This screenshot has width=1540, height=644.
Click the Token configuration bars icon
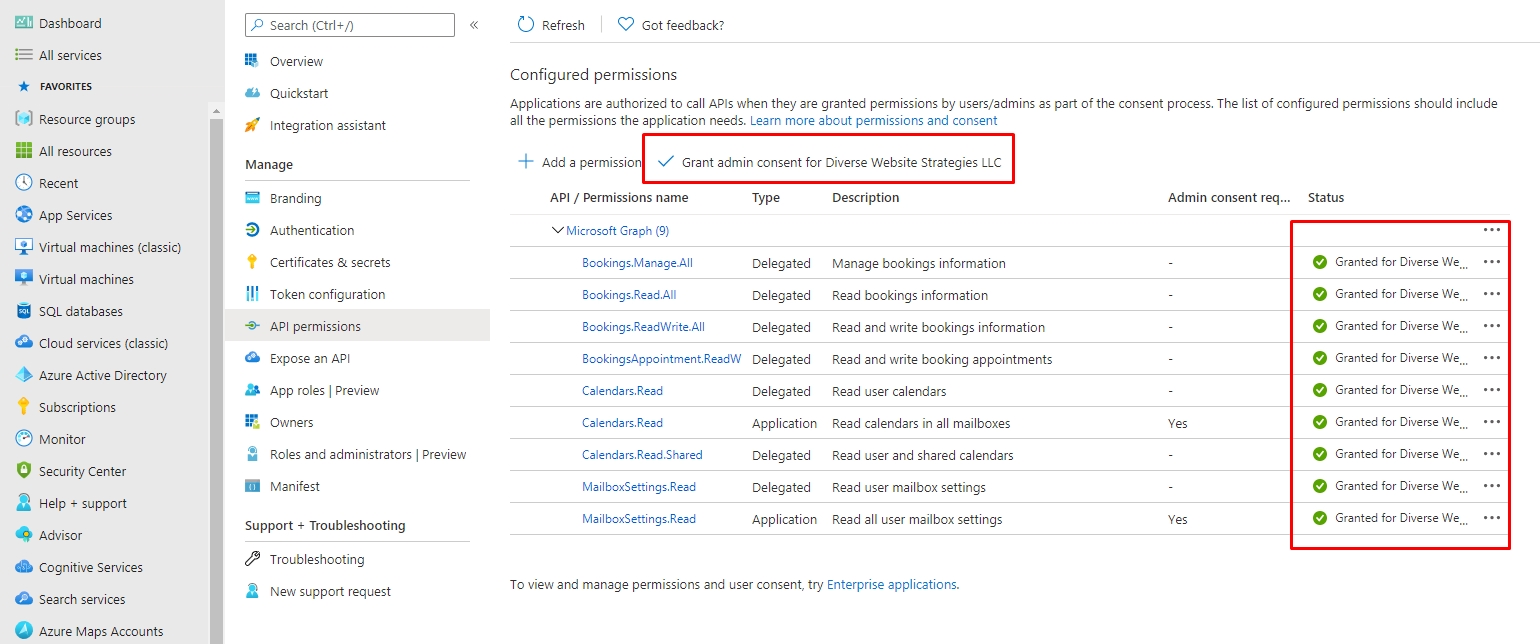coord(252,294)
